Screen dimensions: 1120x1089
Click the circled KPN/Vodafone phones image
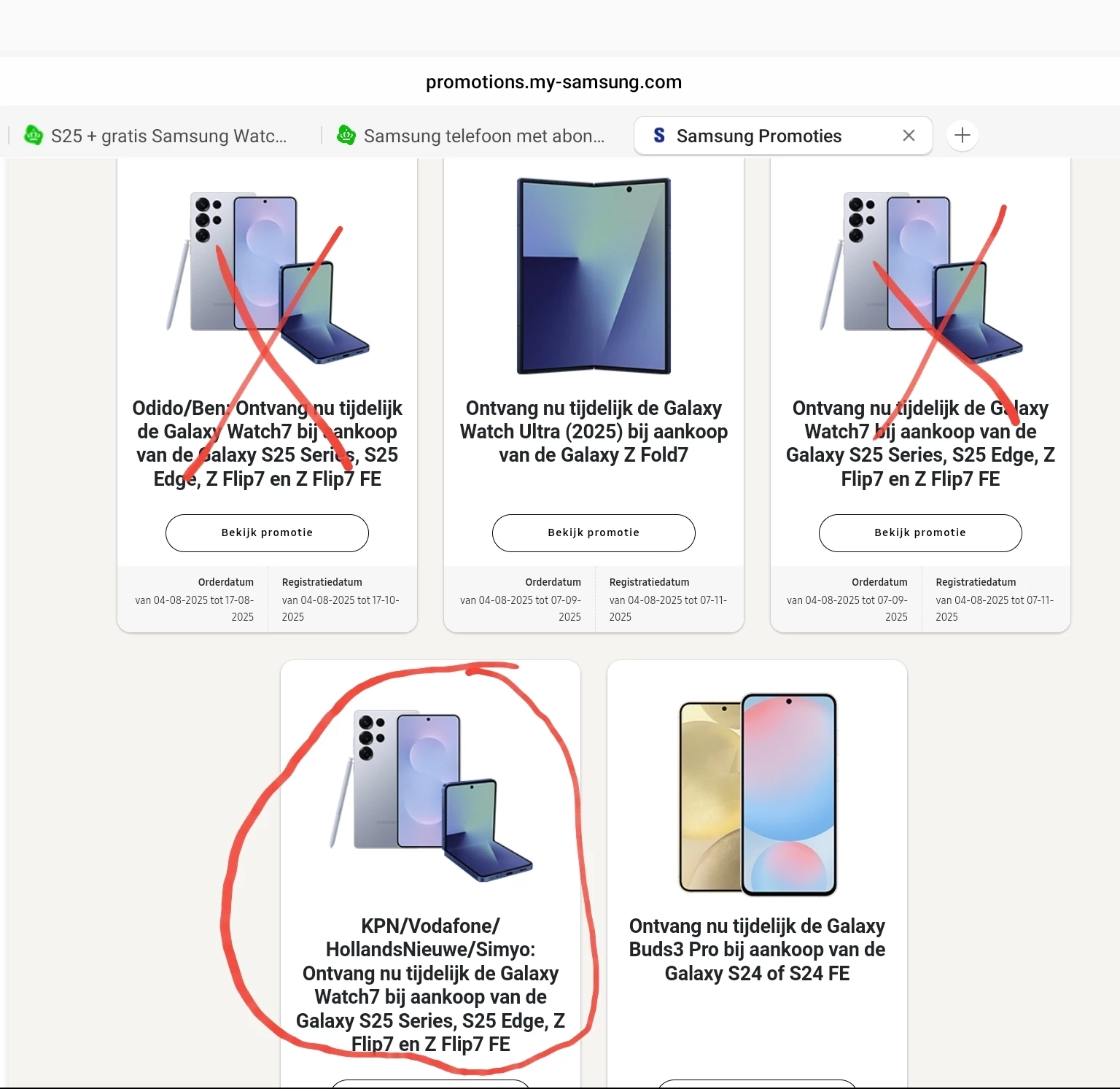pyautogui.click(x=431, y=796)
